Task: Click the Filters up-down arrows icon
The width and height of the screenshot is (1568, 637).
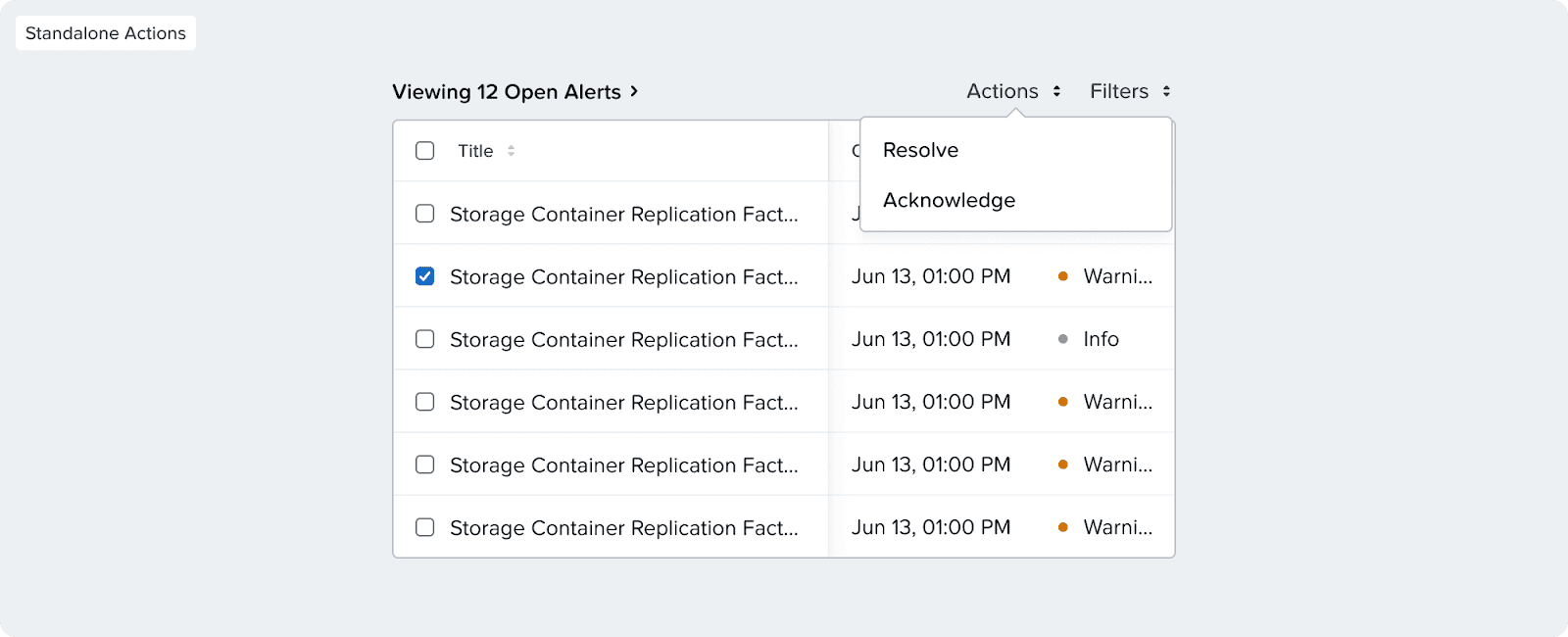Action: click(1166, 91)
